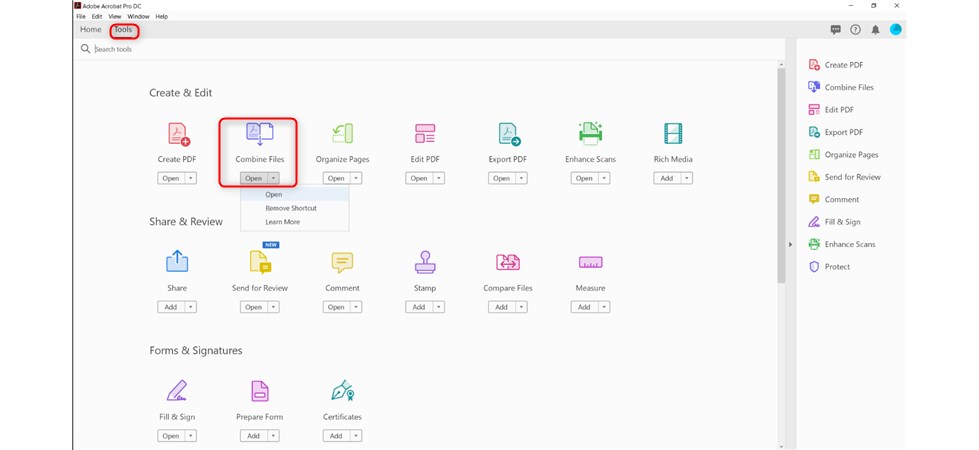Open the Enhance Scans tool icon
The height and width of the screenshot is (450, 979).
(x=590, y=134)
